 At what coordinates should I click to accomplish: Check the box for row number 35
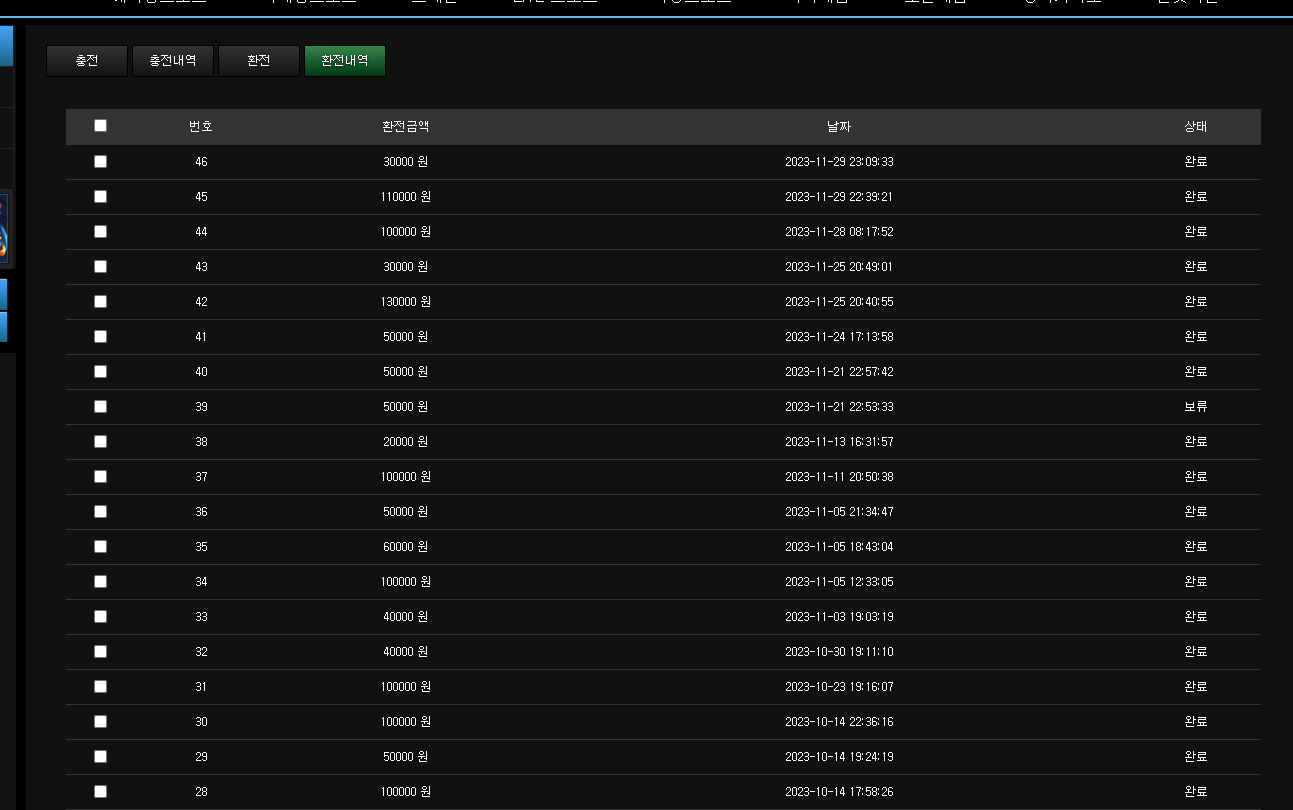100,547
